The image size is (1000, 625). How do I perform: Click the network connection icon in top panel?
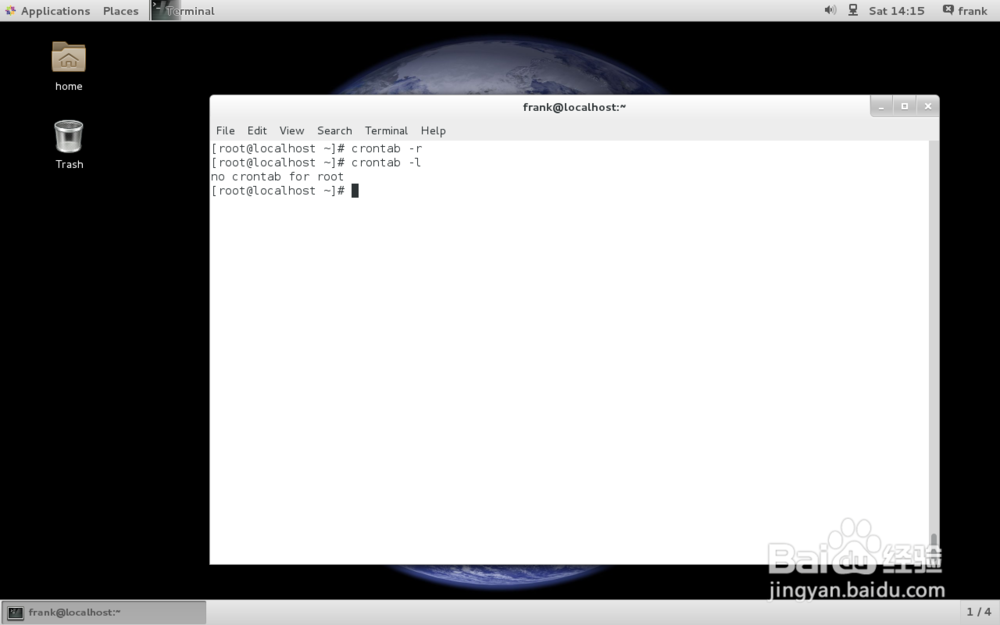click(853, 10)
